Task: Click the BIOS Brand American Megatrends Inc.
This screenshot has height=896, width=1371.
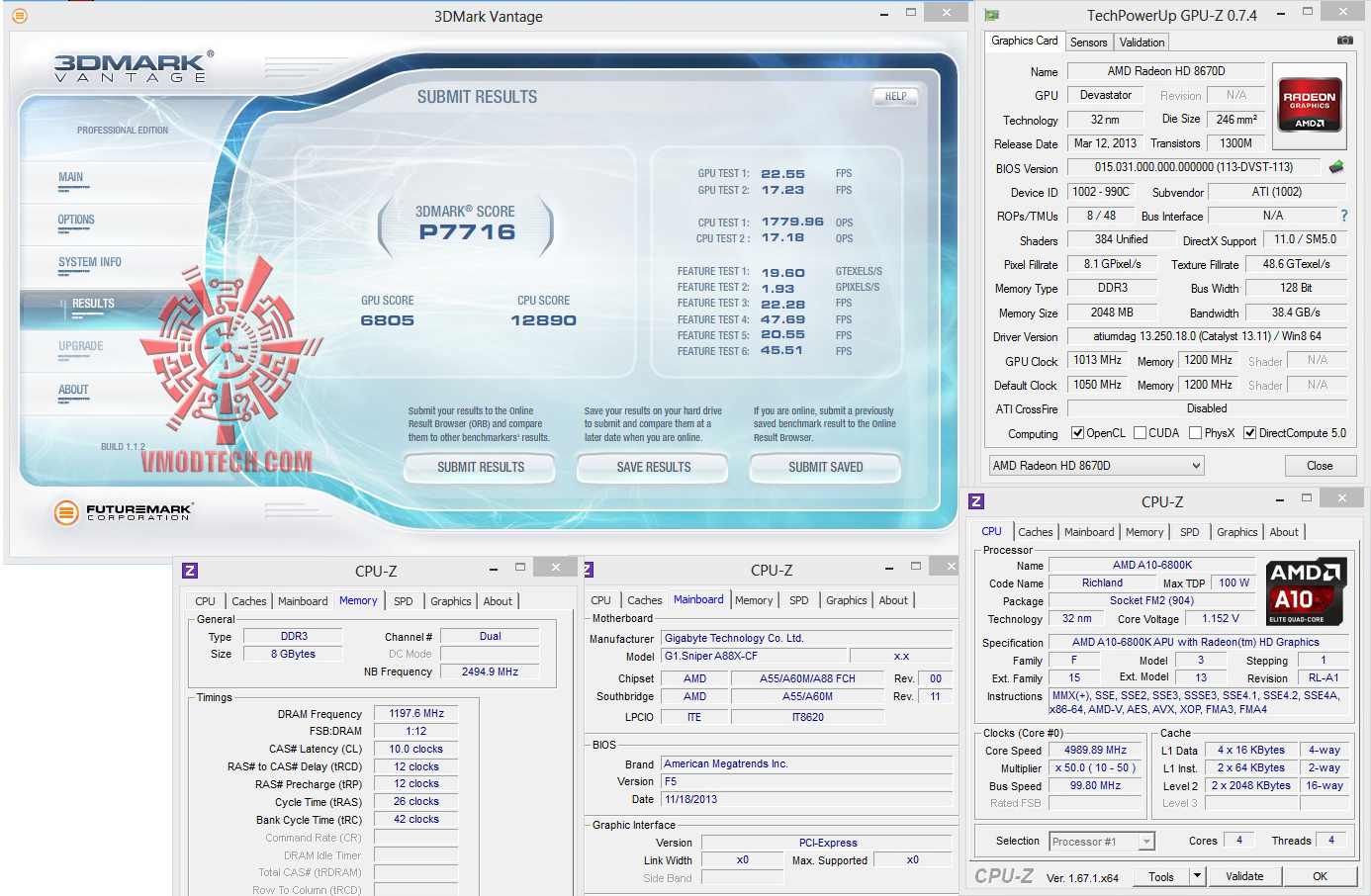Action: pyautogui.click(x=806, y=763)
